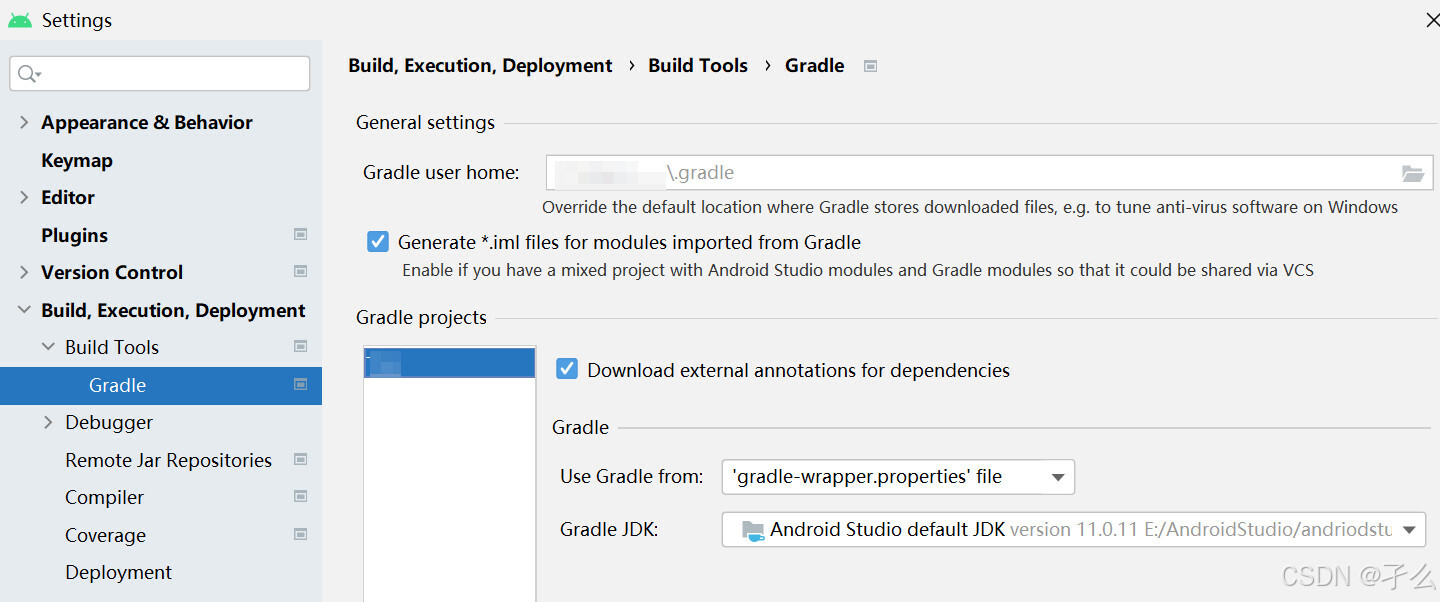
Task: Click project-level icon next to Coverage
Action: click(300, 534)
